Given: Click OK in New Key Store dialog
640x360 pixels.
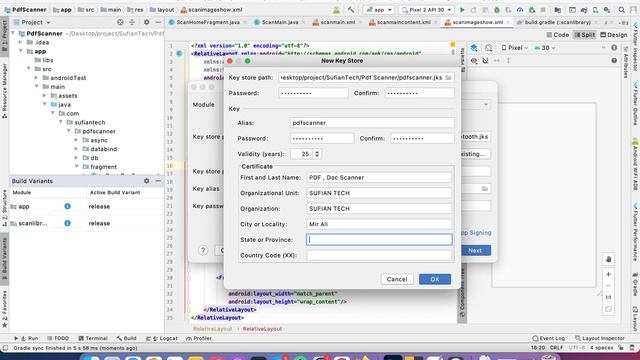Looking at the screenshot, I should click(x=435, y=279).
